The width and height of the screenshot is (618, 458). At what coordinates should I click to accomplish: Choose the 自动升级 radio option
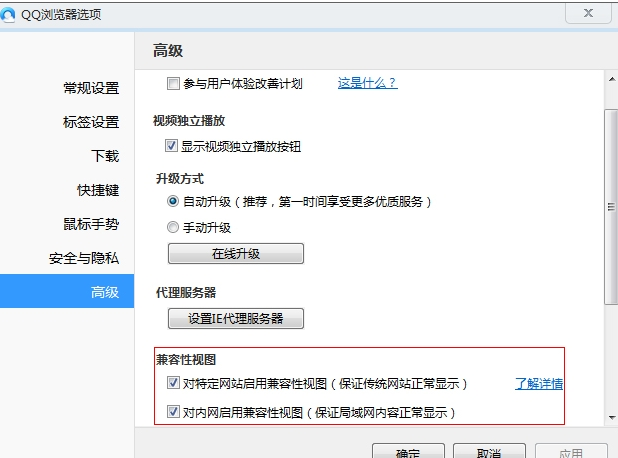coord(173,201)
